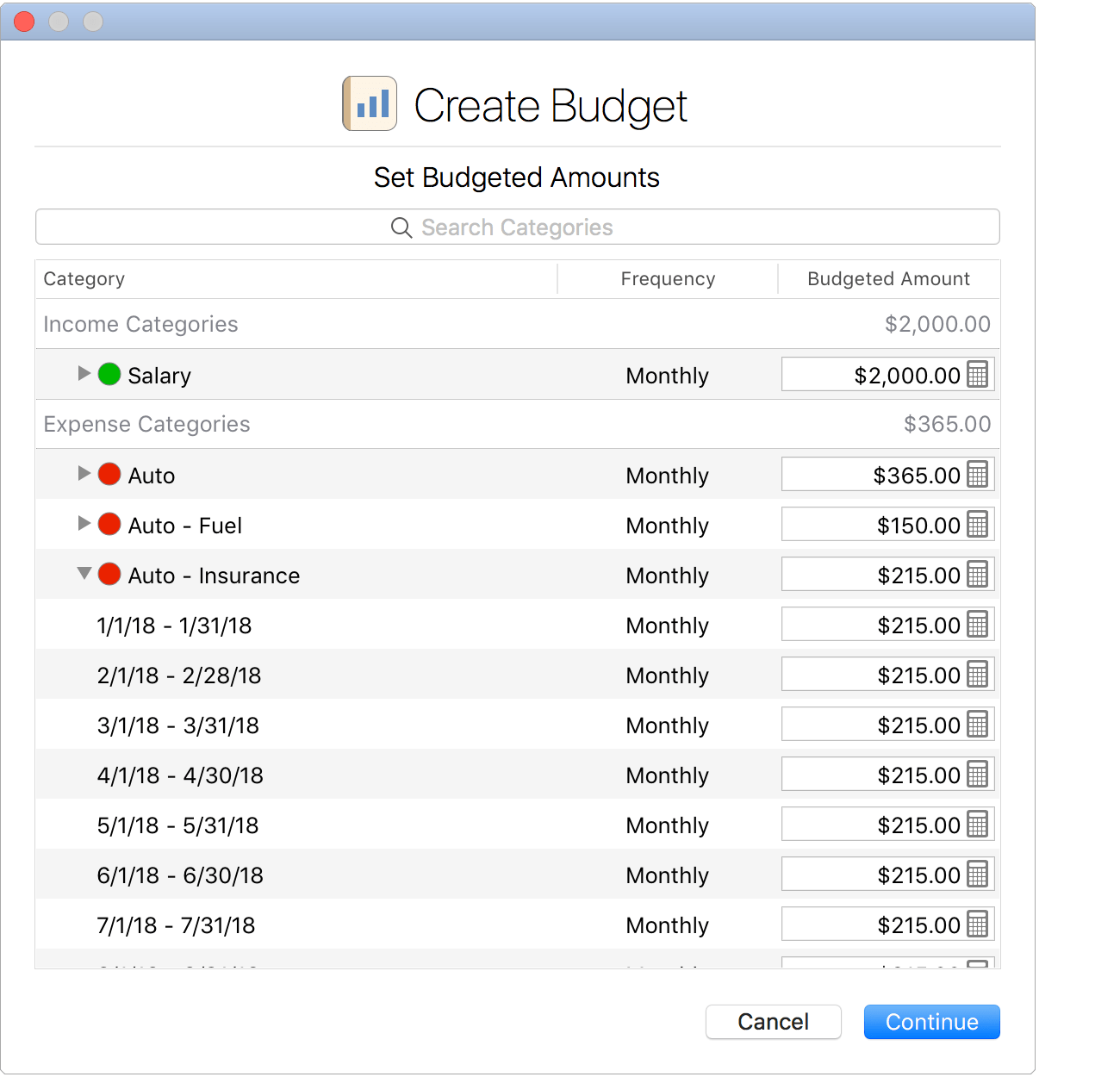
Task: Open the calculator for Auto - Insurance amount
Action: click(x=979, y=575)
